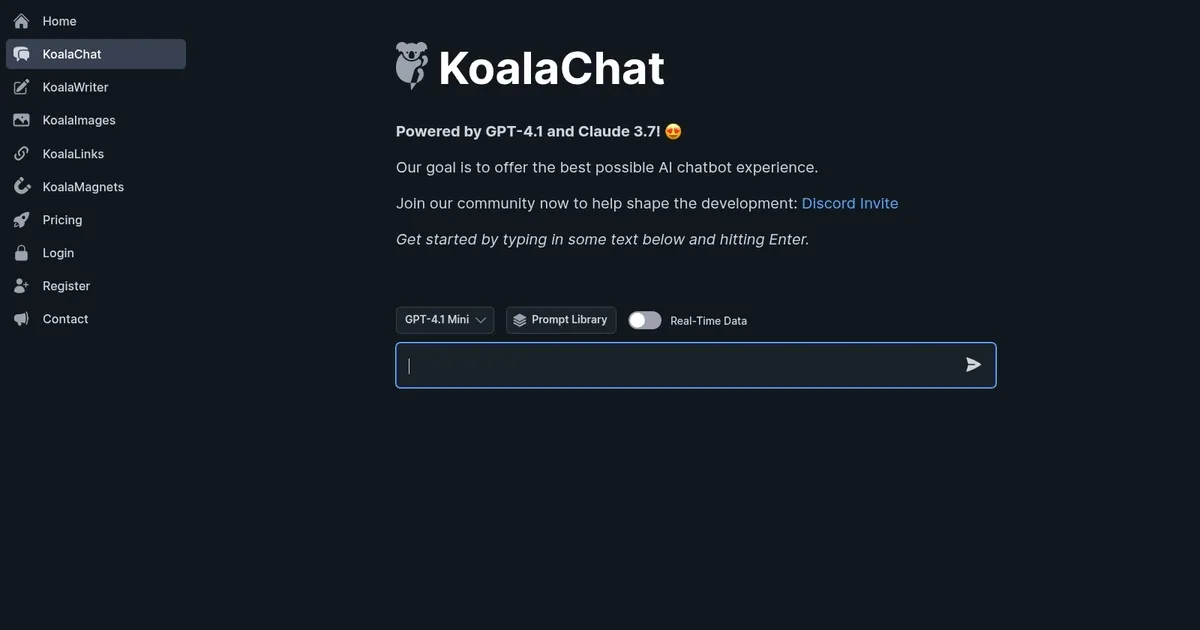Image resolution: width=1200 pixels, height=630 pixels.
Task: Click the Home house icon
Action: pos(21,21)
